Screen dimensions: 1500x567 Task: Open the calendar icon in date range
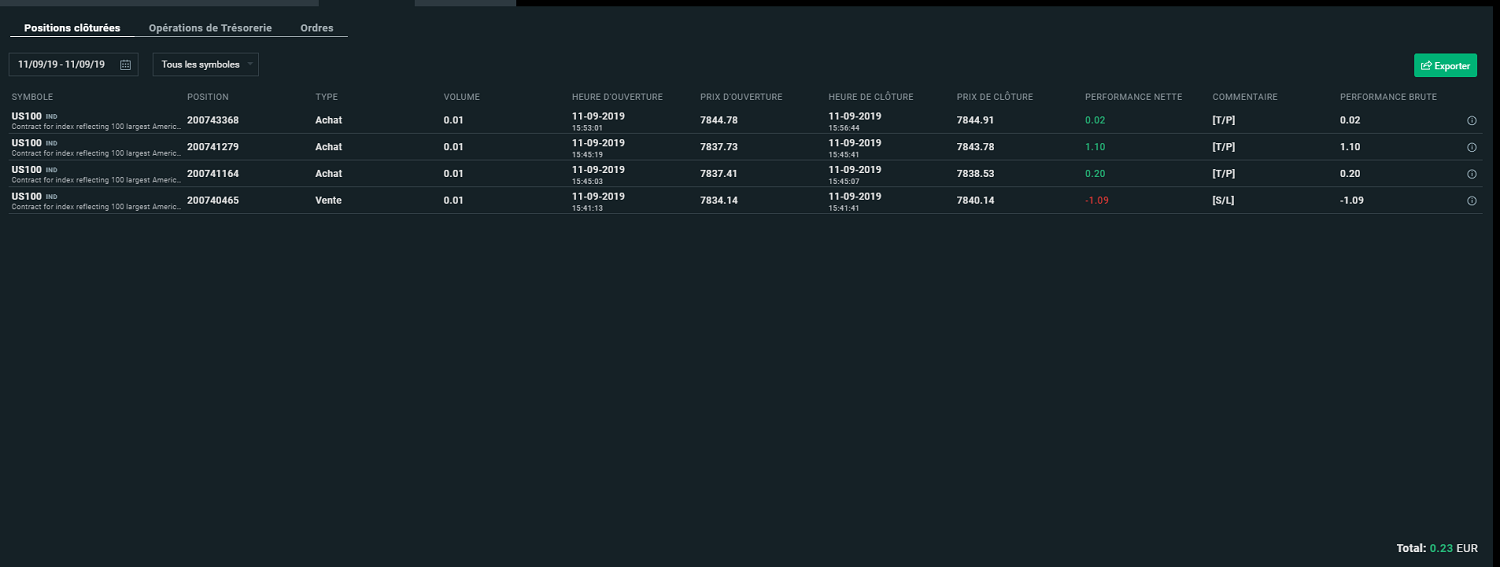point(125,65)
